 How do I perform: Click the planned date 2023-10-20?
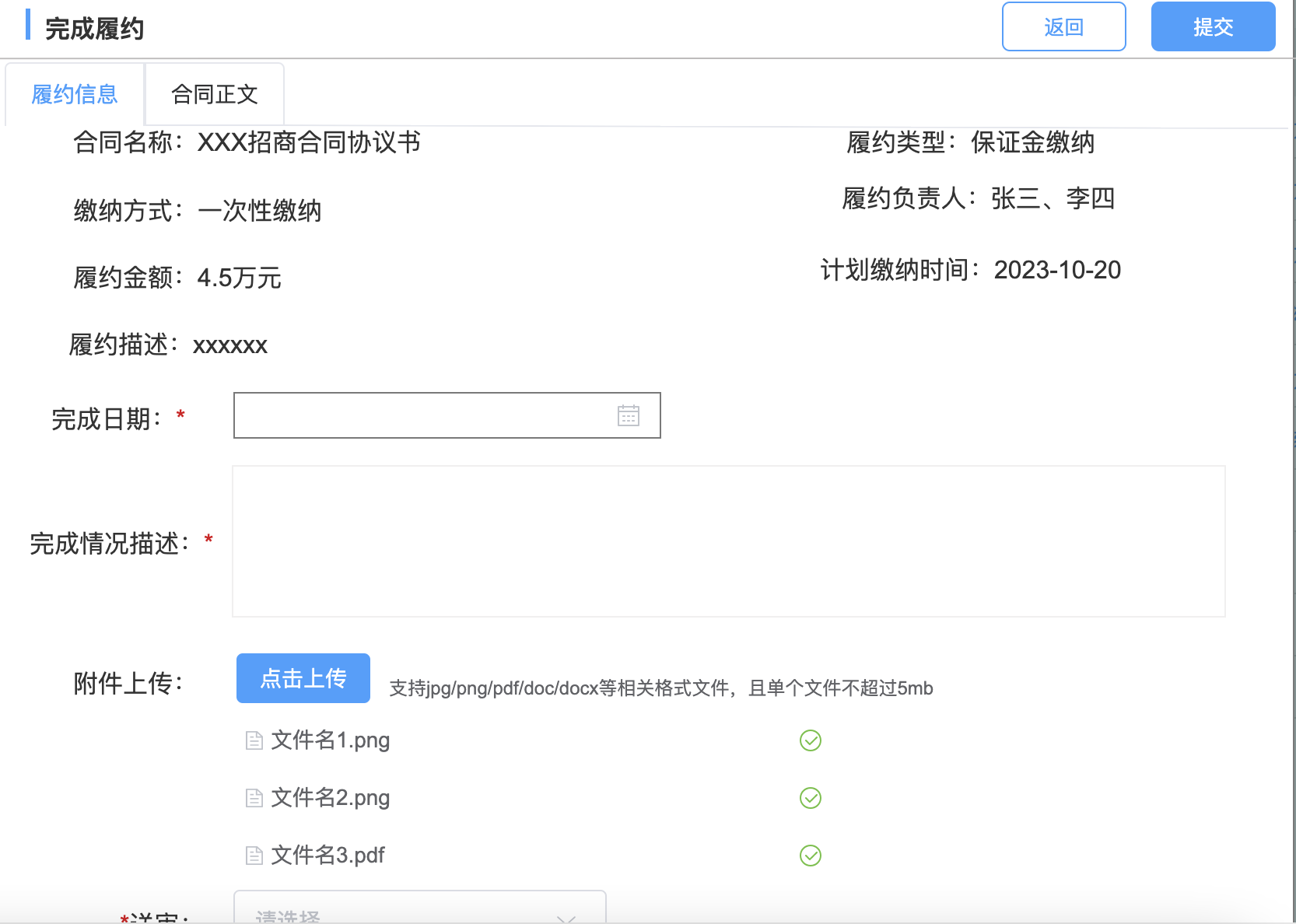(x=1057, y=270)
